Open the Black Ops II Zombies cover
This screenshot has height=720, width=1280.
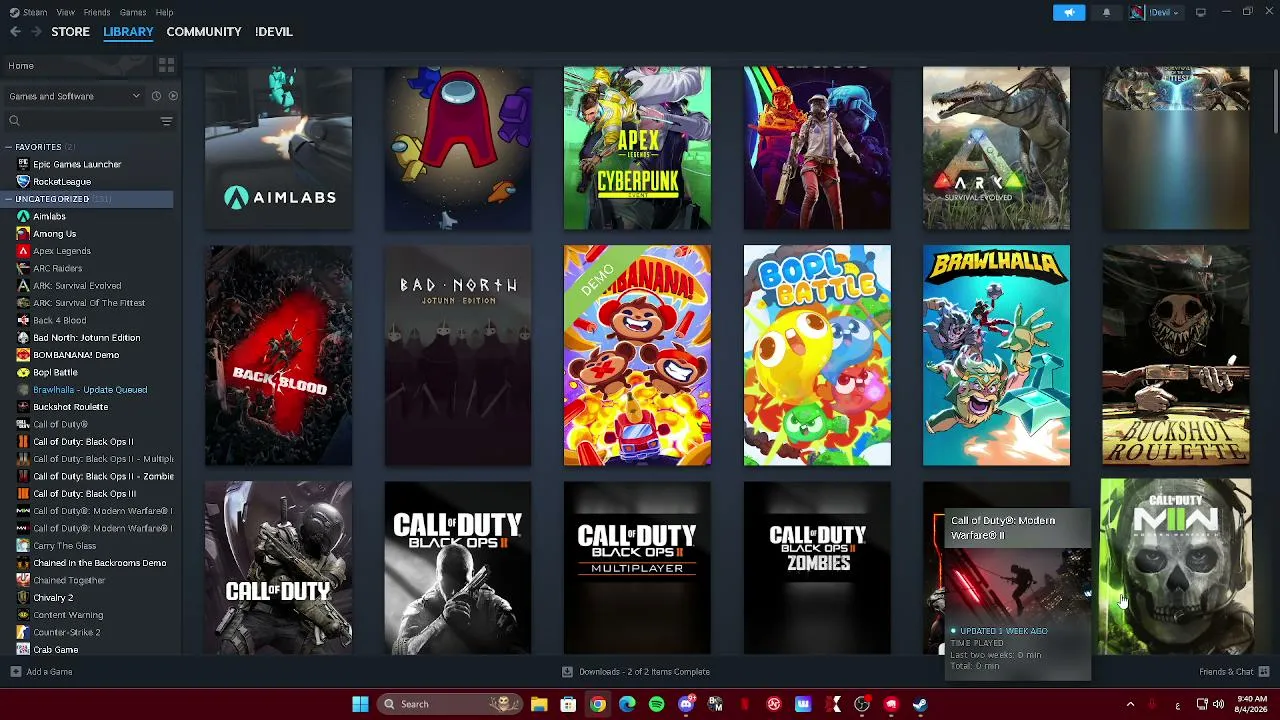pos(817,568)
